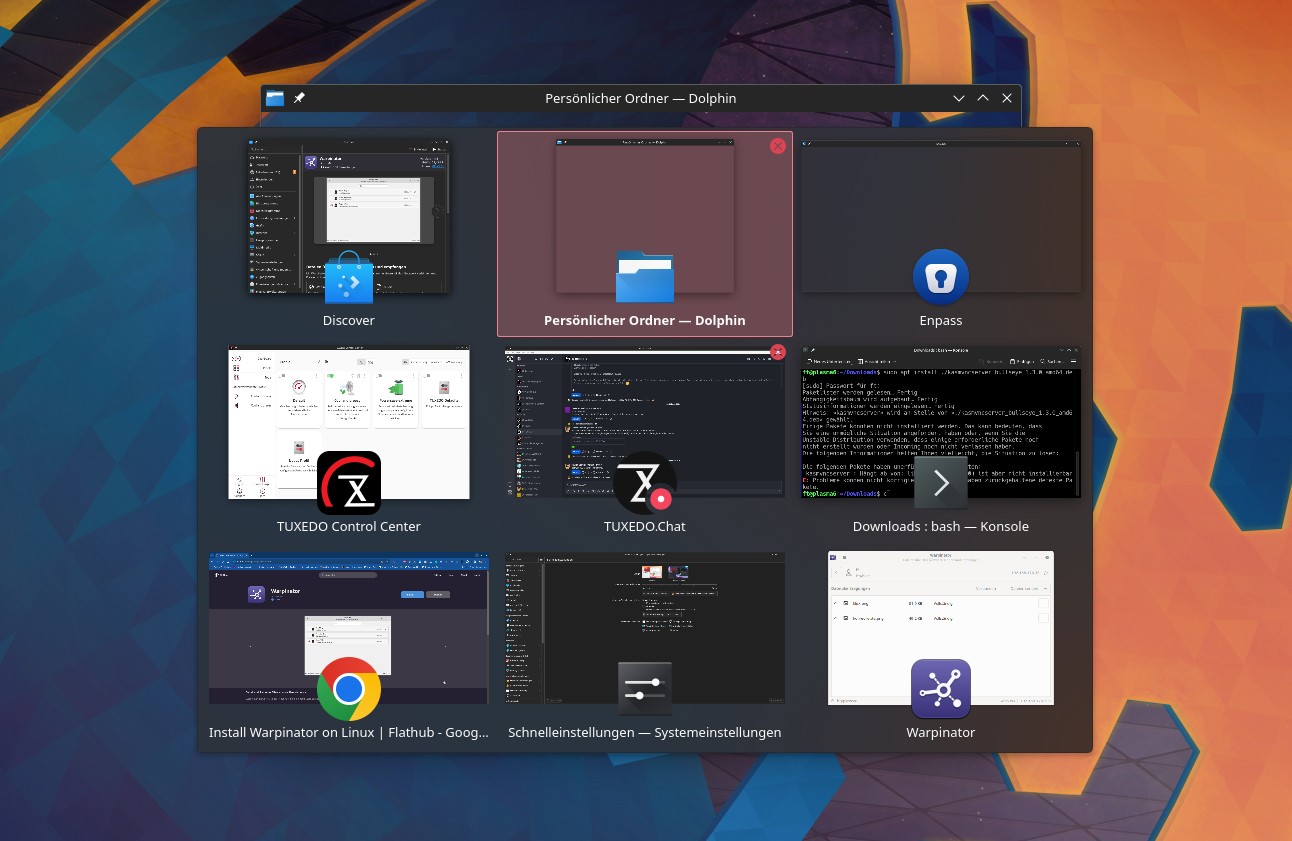This screenshot has height=841, width=1292.
Task: Select the Konsole terminal prompt icon
Action: coord(941,483)
